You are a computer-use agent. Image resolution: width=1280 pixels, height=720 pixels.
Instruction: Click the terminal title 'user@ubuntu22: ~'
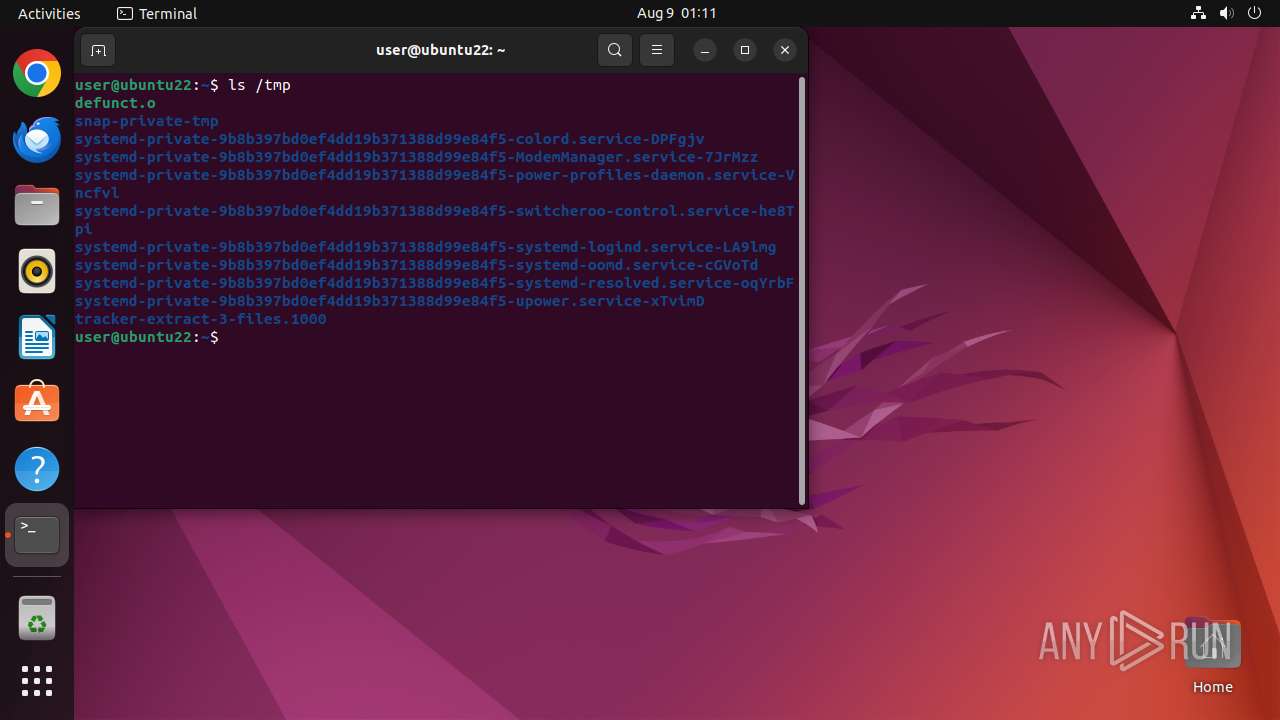pyautogui.click(x=441, y=50)
